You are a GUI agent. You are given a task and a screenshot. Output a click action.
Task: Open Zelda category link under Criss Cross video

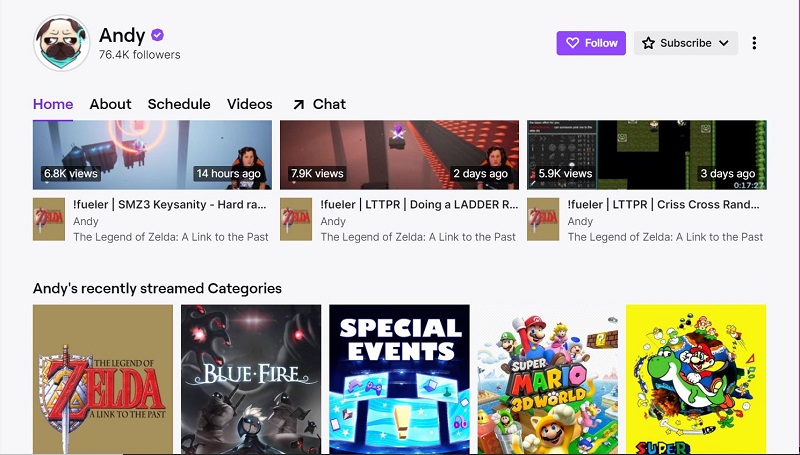pyautogui.click(x=665, y=237)
